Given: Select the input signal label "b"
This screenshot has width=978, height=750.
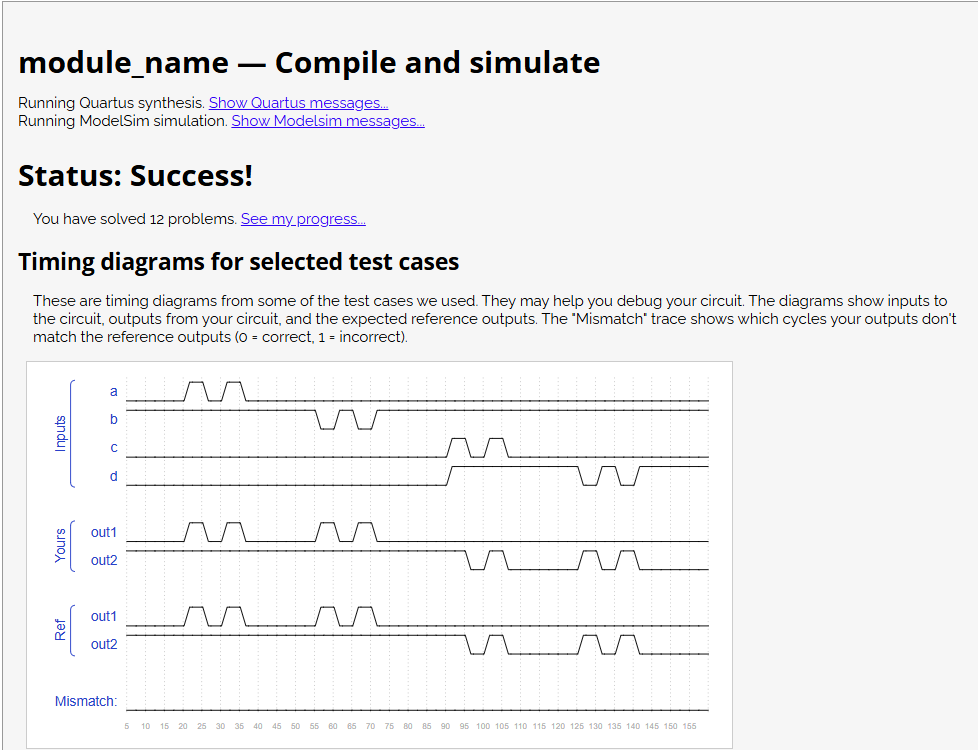Looking at the screenshot, I should click(x=113, y=420).
